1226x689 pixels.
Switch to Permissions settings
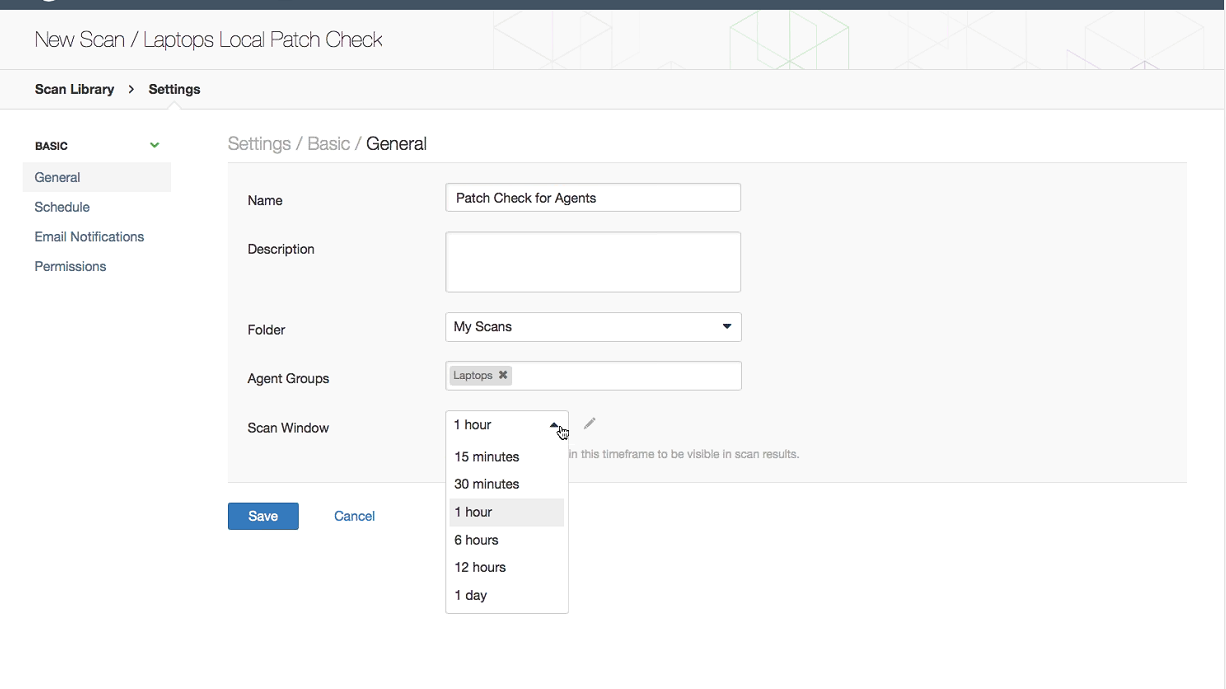coord(70,267)
